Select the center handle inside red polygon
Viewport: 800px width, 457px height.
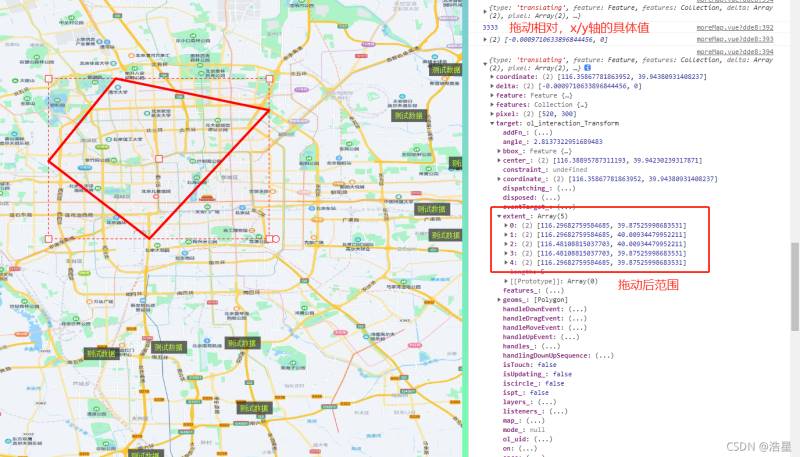tap(159, 159)
